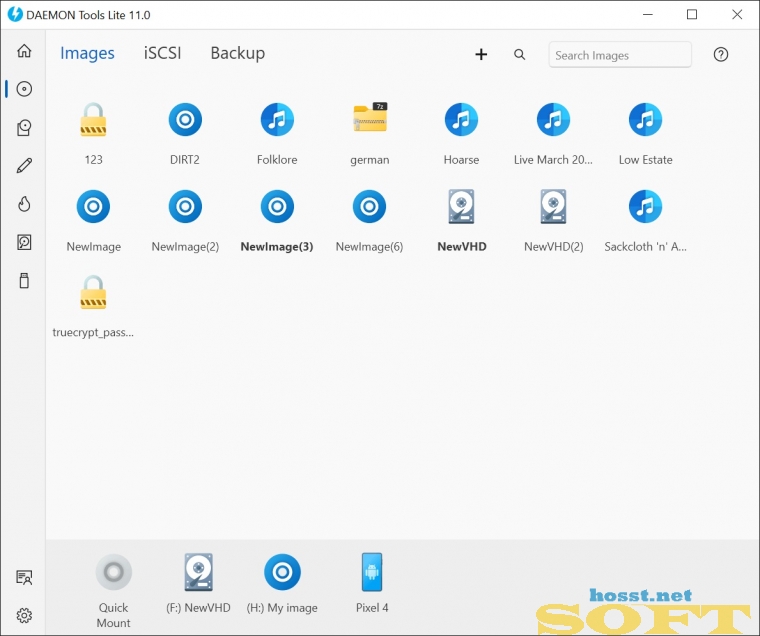Screen dimensions: 760x636
Task: Open the Burn flame icon in sidebar
Action: (24, 204)
